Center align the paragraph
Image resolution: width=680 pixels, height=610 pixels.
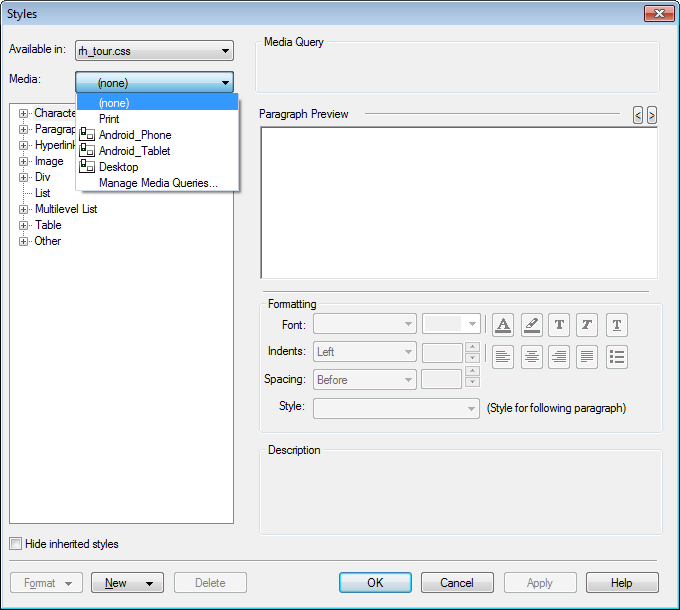[531, 357]
